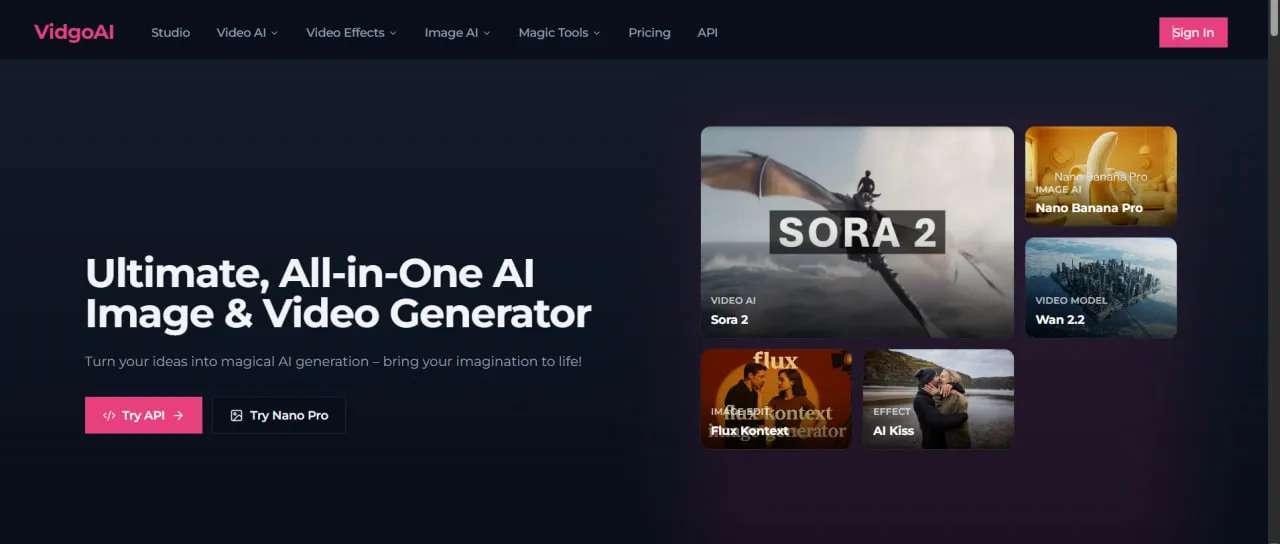Click the Try API button
This screenshot has height=544, width=1280.
point(143,415)
